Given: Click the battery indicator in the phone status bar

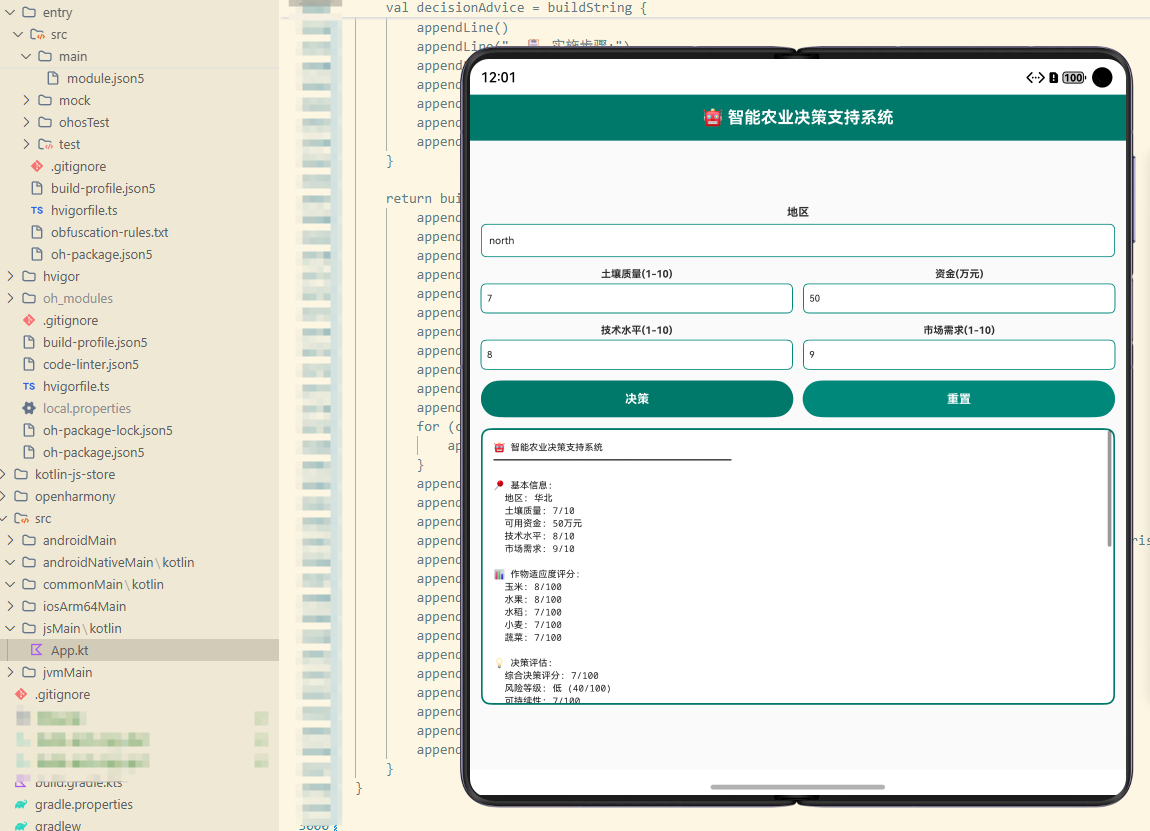Looking at the screenshot, I should tap(1074, 78).
